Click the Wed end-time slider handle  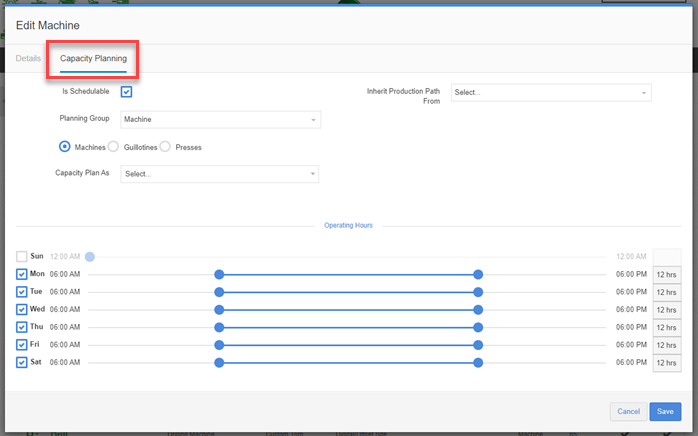(x=478, y=310)
